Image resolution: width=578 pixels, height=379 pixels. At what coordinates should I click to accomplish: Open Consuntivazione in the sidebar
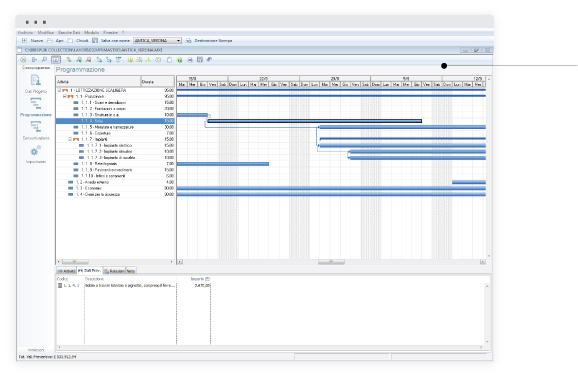click(36, 131)
